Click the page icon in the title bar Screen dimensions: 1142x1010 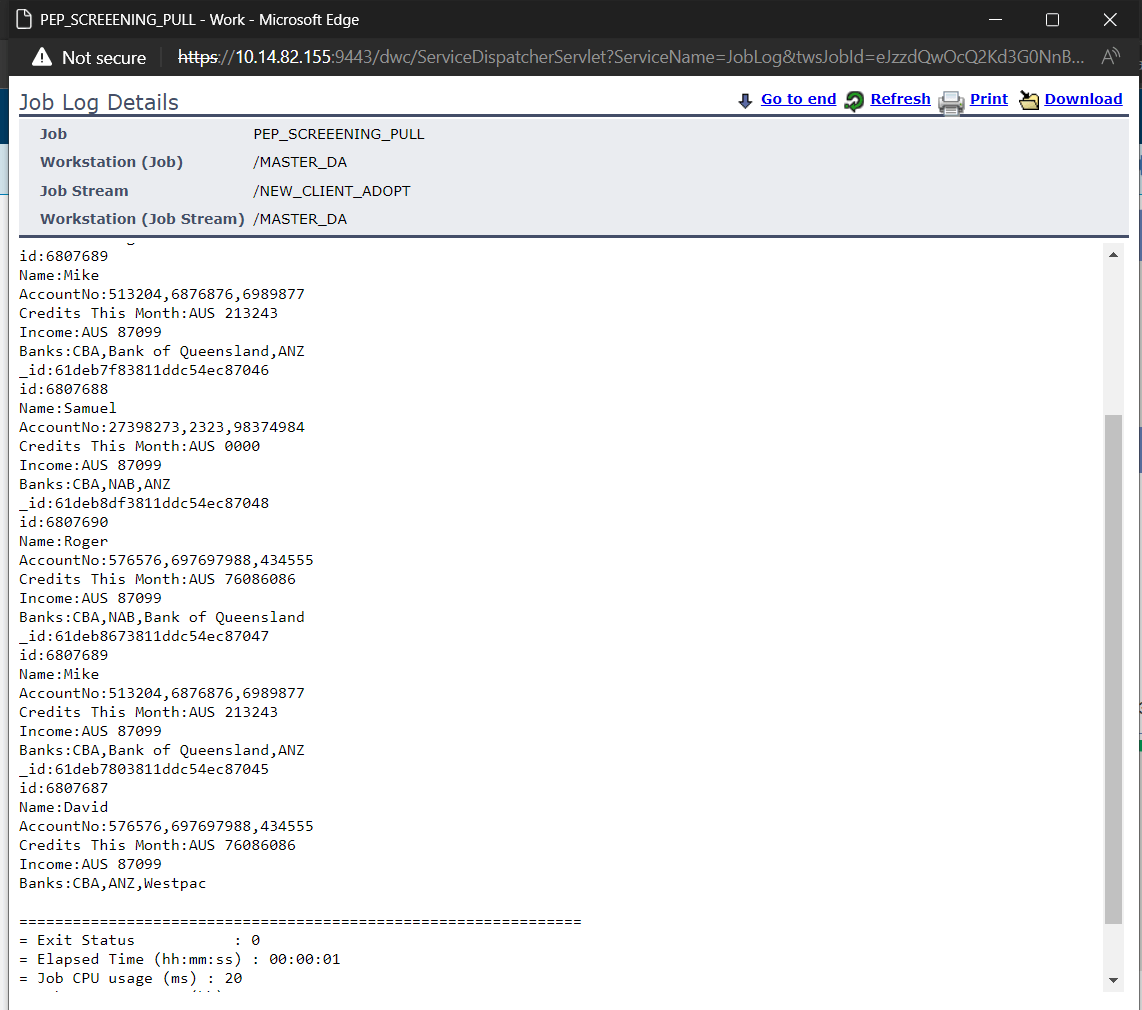tap(23, 20)
